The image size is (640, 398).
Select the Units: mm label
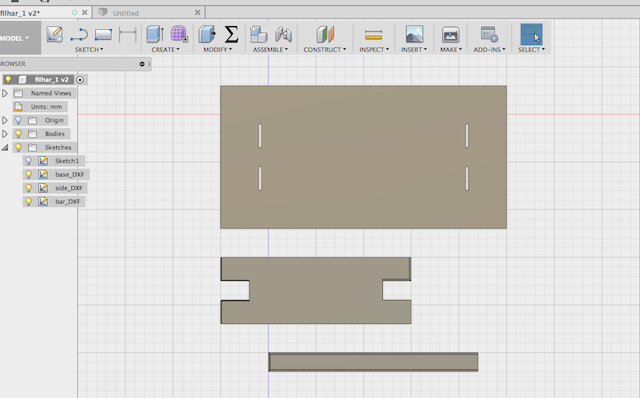tap(46, 107)
